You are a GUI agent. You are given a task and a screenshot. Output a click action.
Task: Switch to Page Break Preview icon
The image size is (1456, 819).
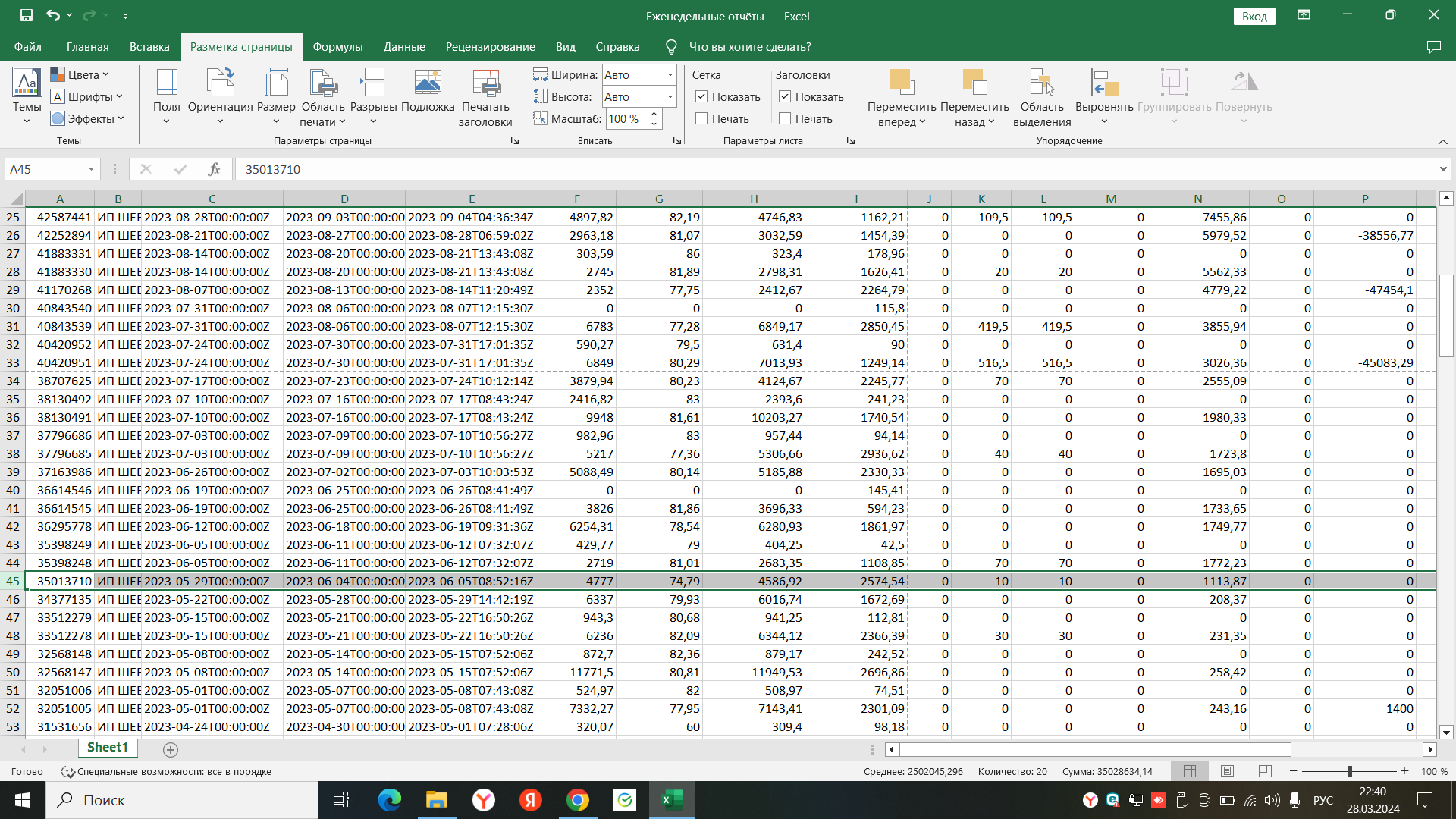coord(1264,771)
